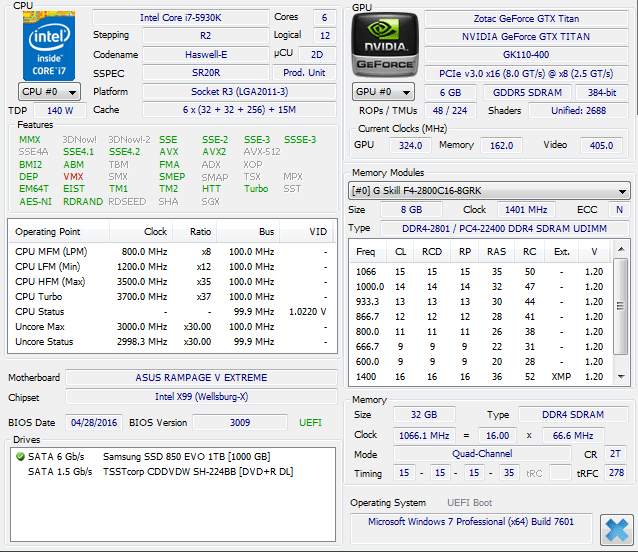Click the command rate 2T field
This screenshot has height=552, width=638.
[x=615, y=454]
